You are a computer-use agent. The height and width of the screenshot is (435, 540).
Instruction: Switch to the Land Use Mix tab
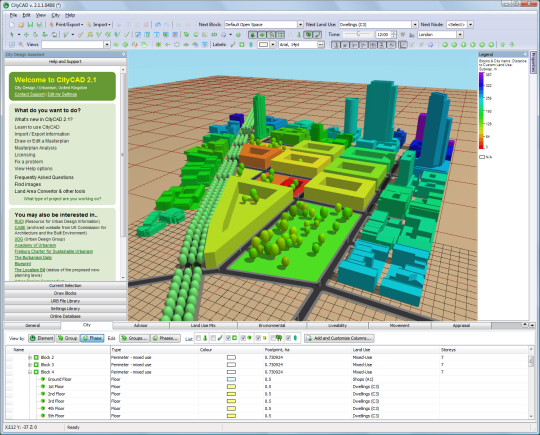click(203, 325)
